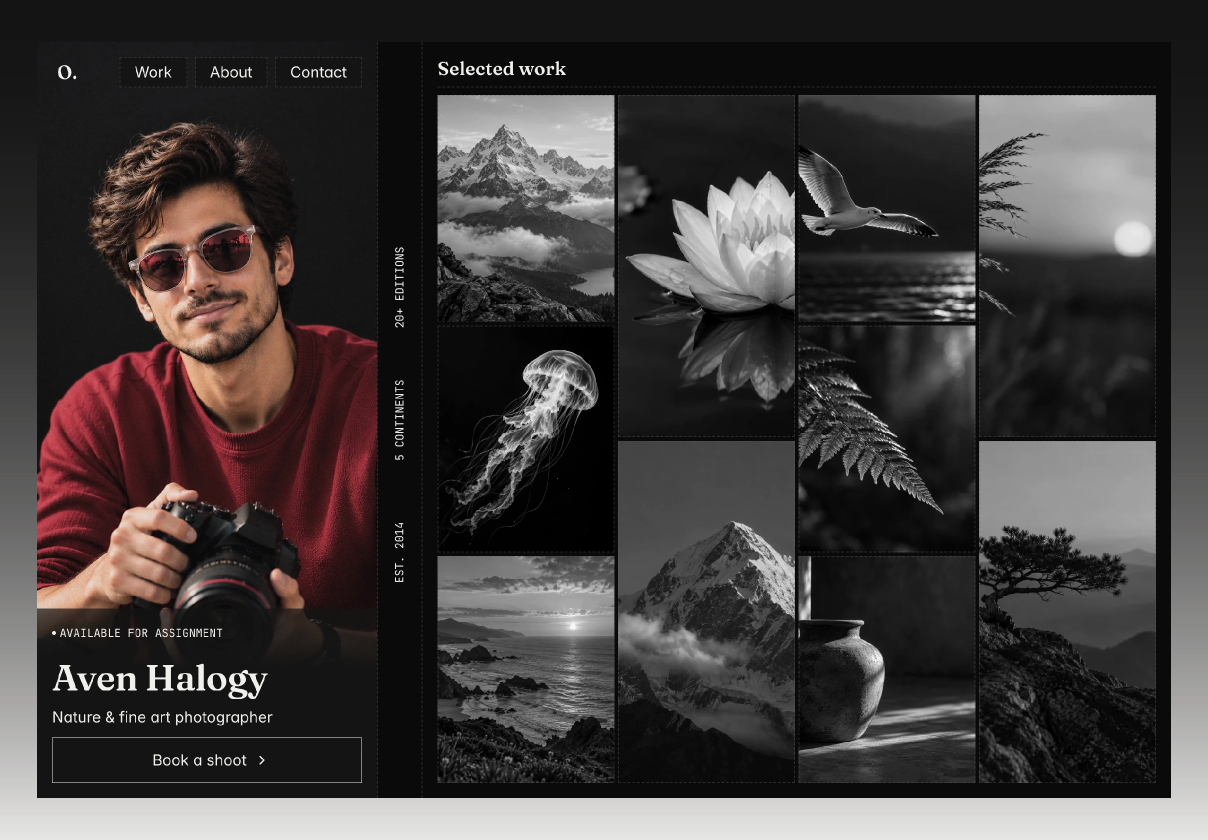
Task: Click the Book a shoot button
Action: pos(207,760)
